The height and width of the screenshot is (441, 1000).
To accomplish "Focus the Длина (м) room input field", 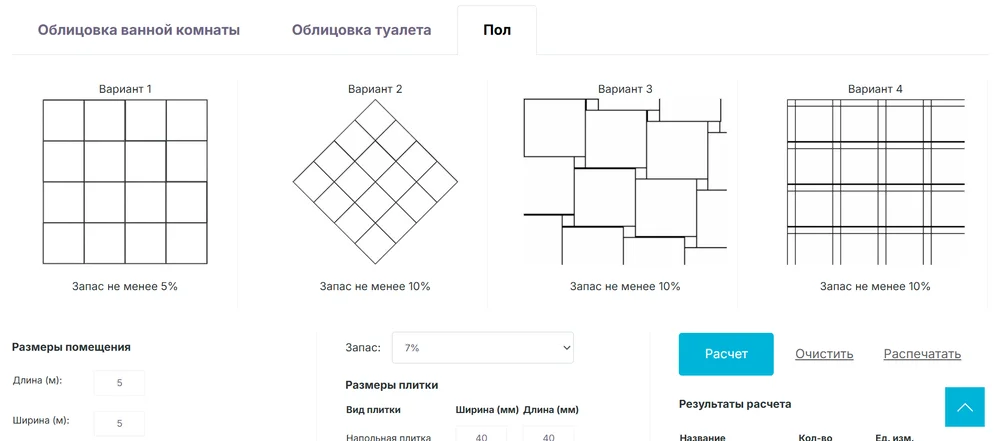I will point(119,383).
